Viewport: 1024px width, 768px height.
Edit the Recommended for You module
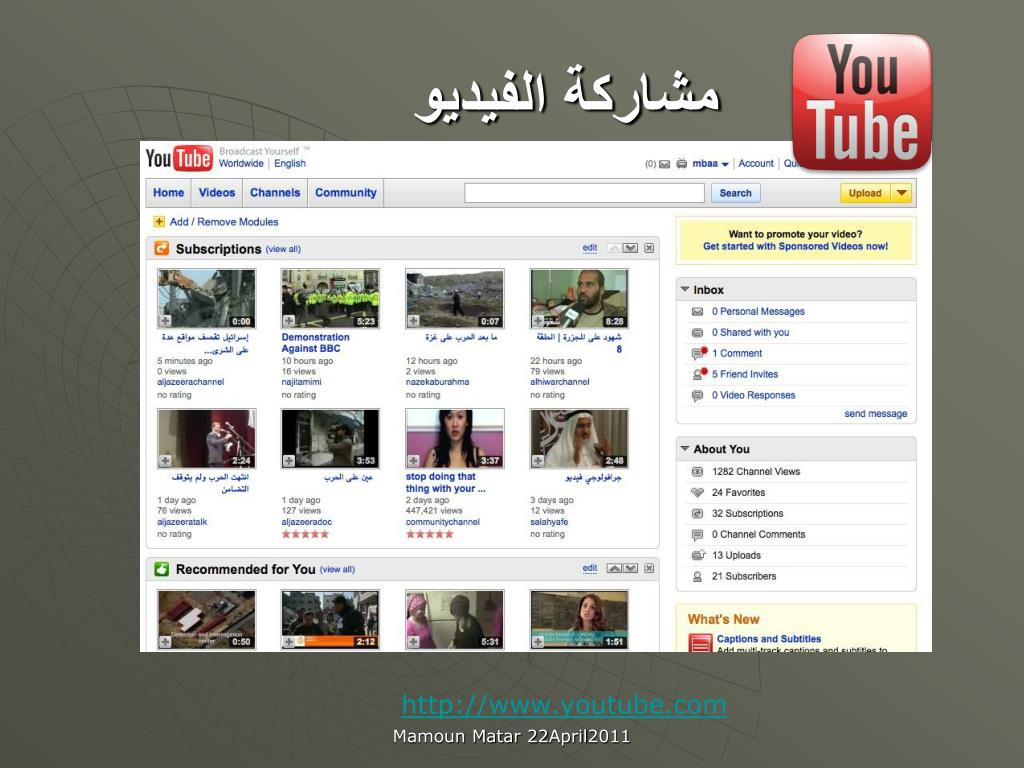[x=590, y=568]
